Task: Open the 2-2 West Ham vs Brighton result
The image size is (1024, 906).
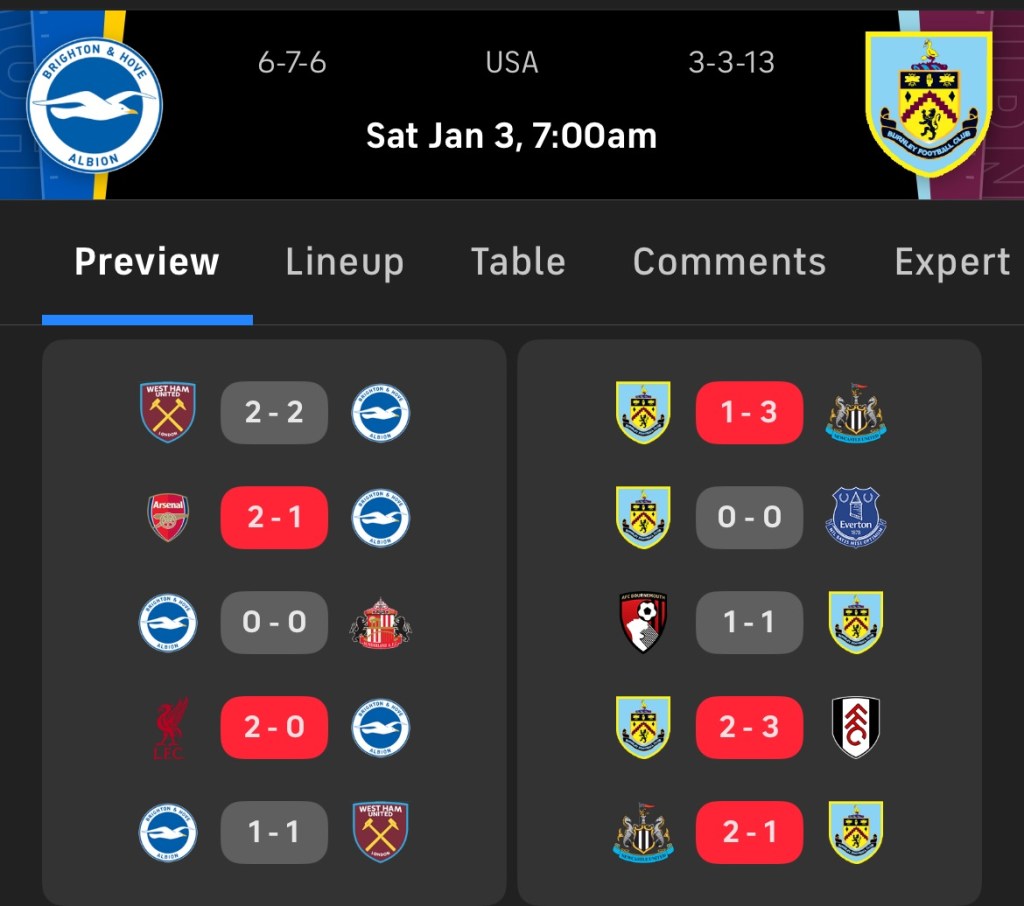Action: [x=274, y=412]
